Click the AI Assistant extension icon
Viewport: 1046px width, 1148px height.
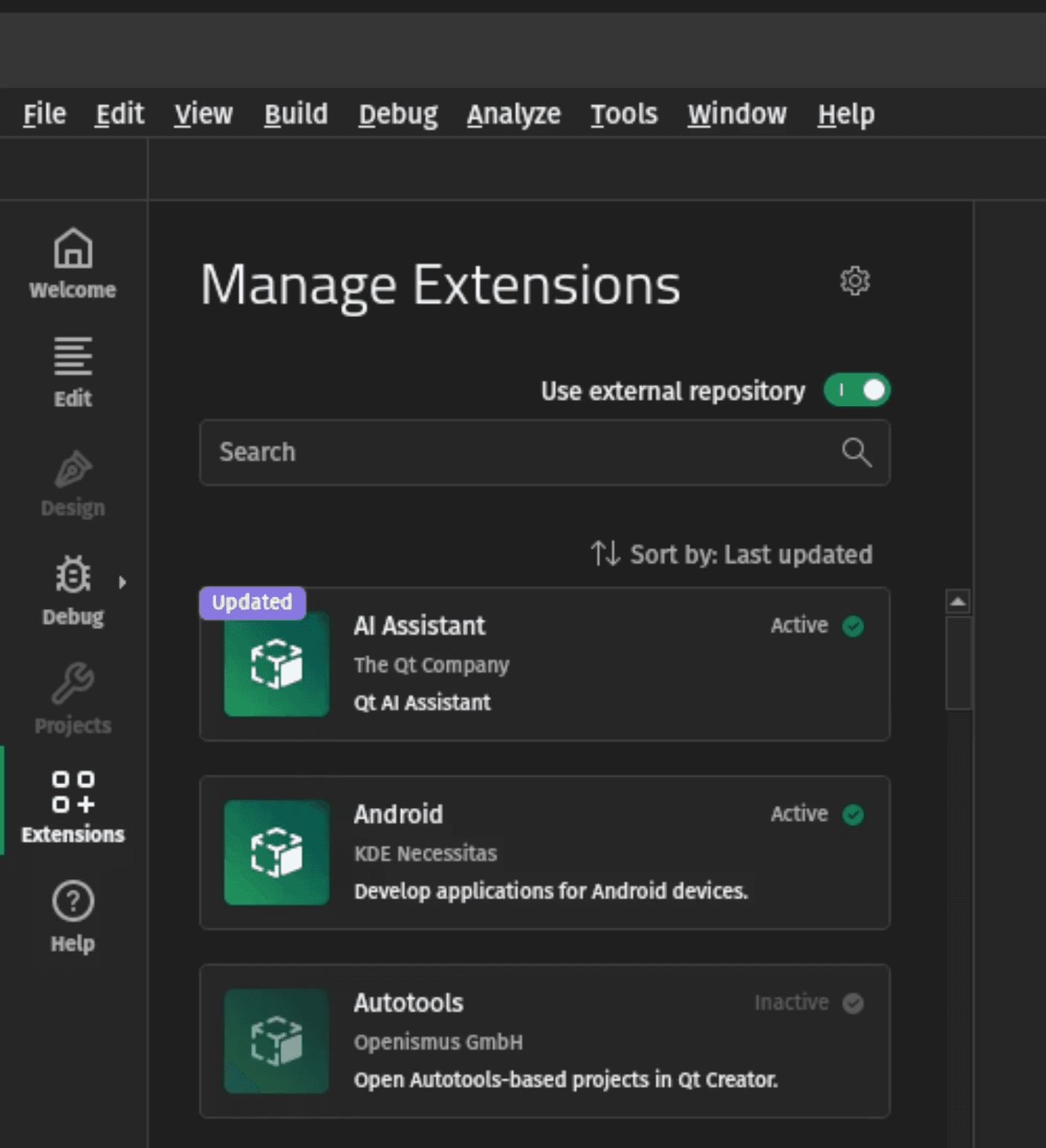click(x=276, y=664)
